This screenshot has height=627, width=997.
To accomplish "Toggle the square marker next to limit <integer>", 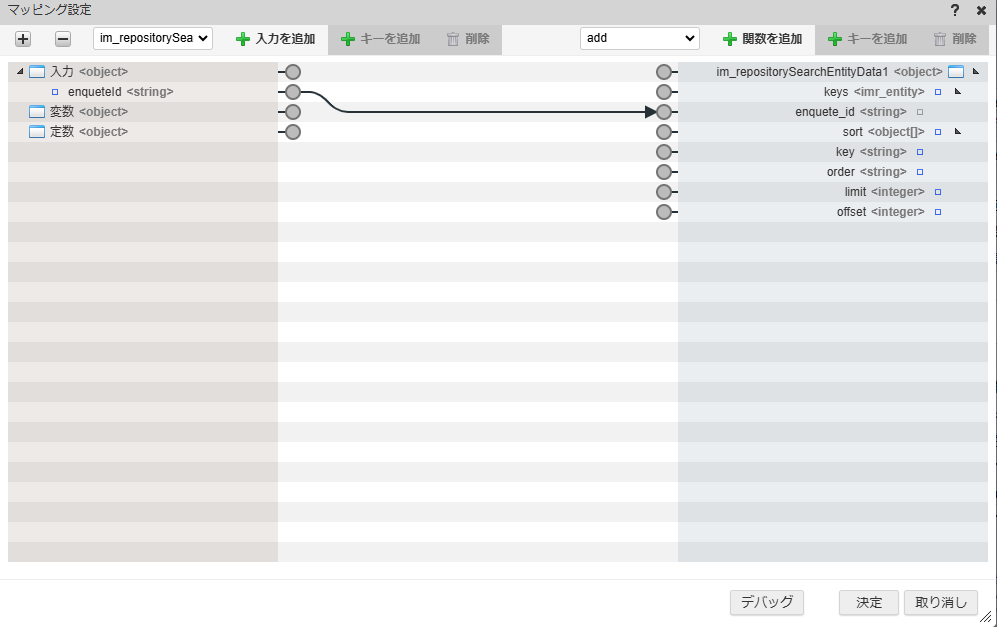I will coord(936,191).
